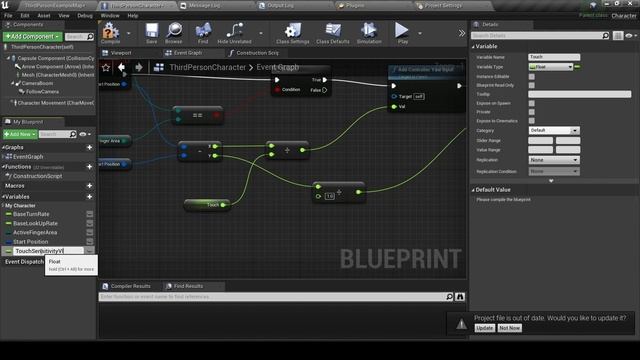Start Play in editor

pyautogui.click(x=402, y=33)
